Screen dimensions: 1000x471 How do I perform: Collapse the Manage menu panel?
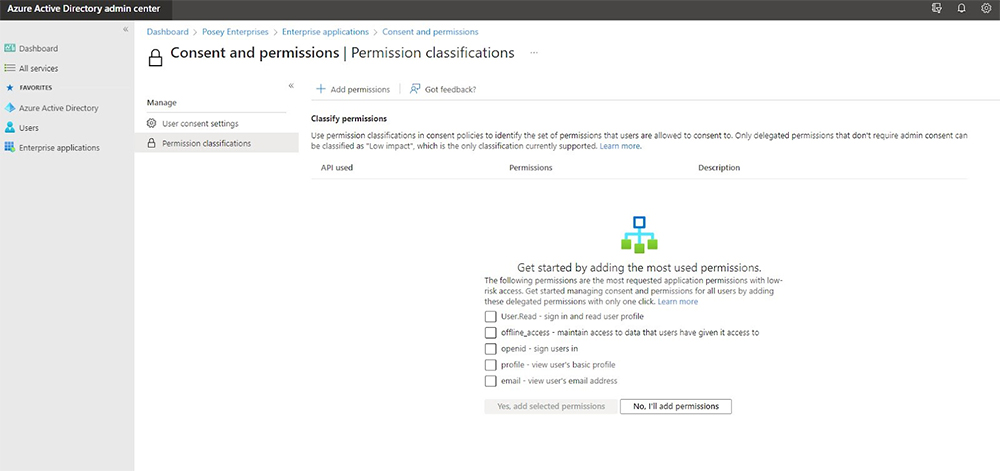[291, 85]
